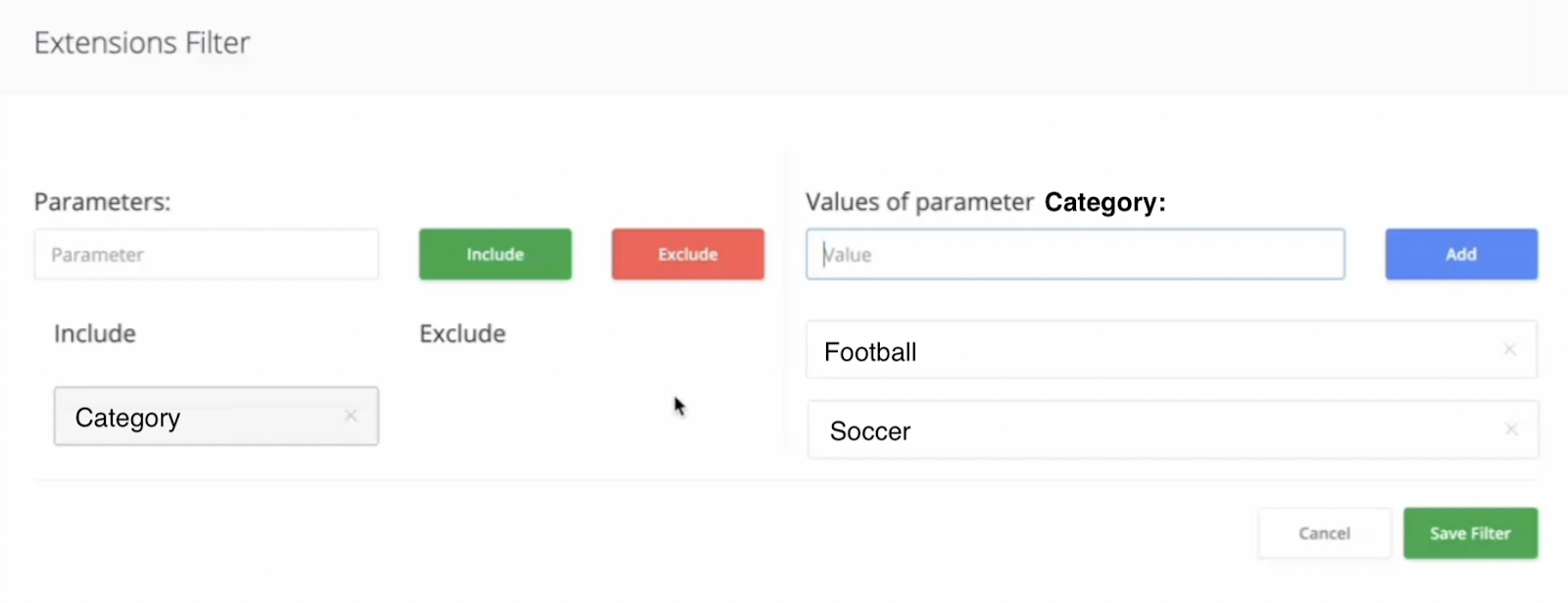Delete the Football value using its X
The height and width of the screenshot is (603, 1568).
[x=1509, y=350]
